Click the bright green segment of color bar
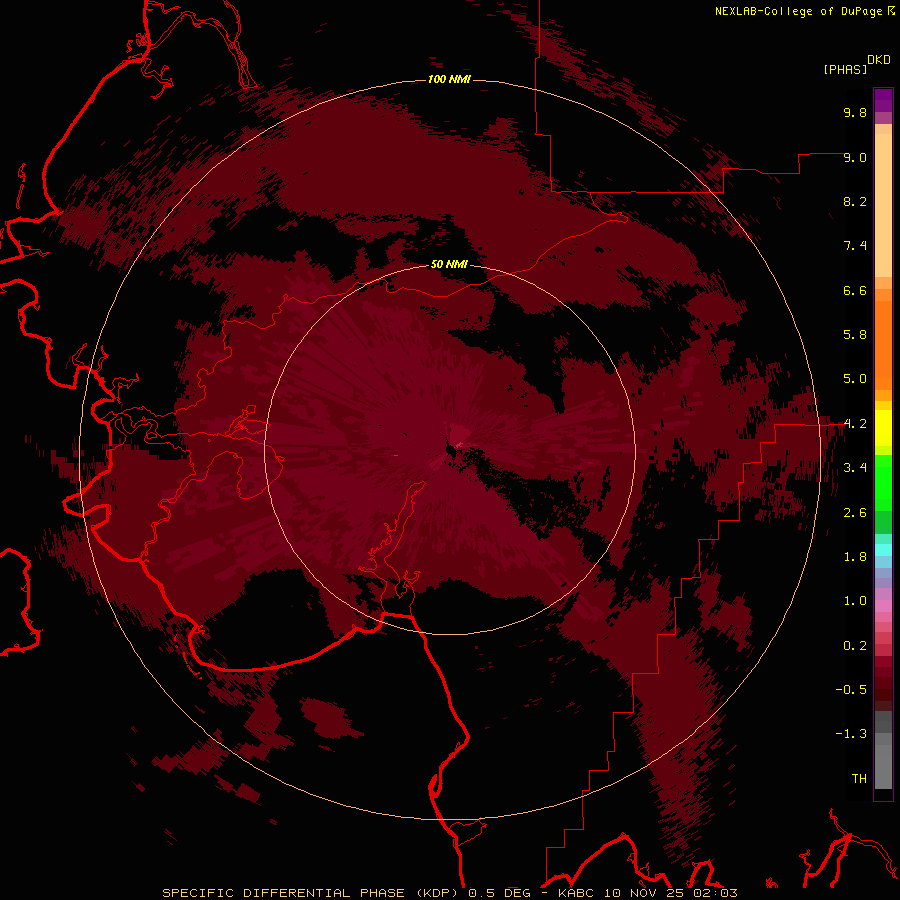 [883, 483]
